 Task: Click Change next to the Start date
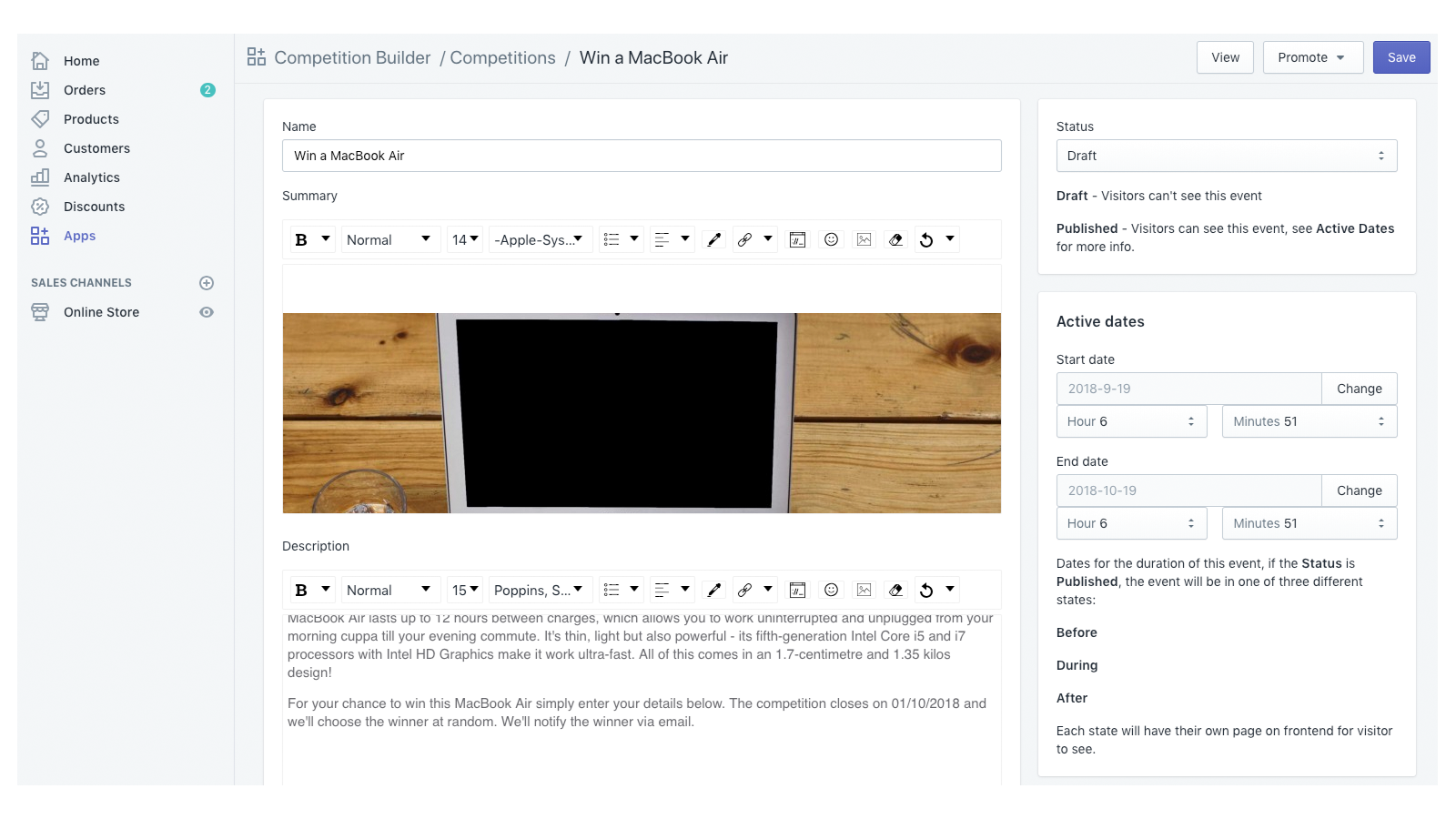pyautogui.click(x=1359, y=389)
